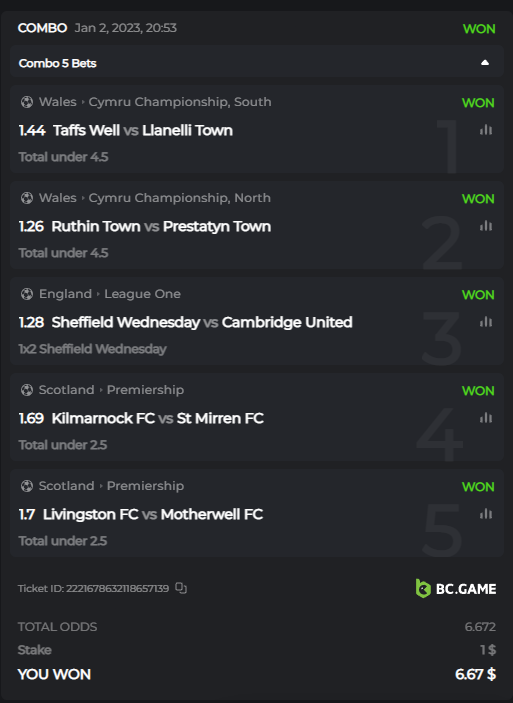513x703 pixels.
Task: Open Kilmarnock FC vs St Mirren FC match
Action: click(x=157, y=418)
